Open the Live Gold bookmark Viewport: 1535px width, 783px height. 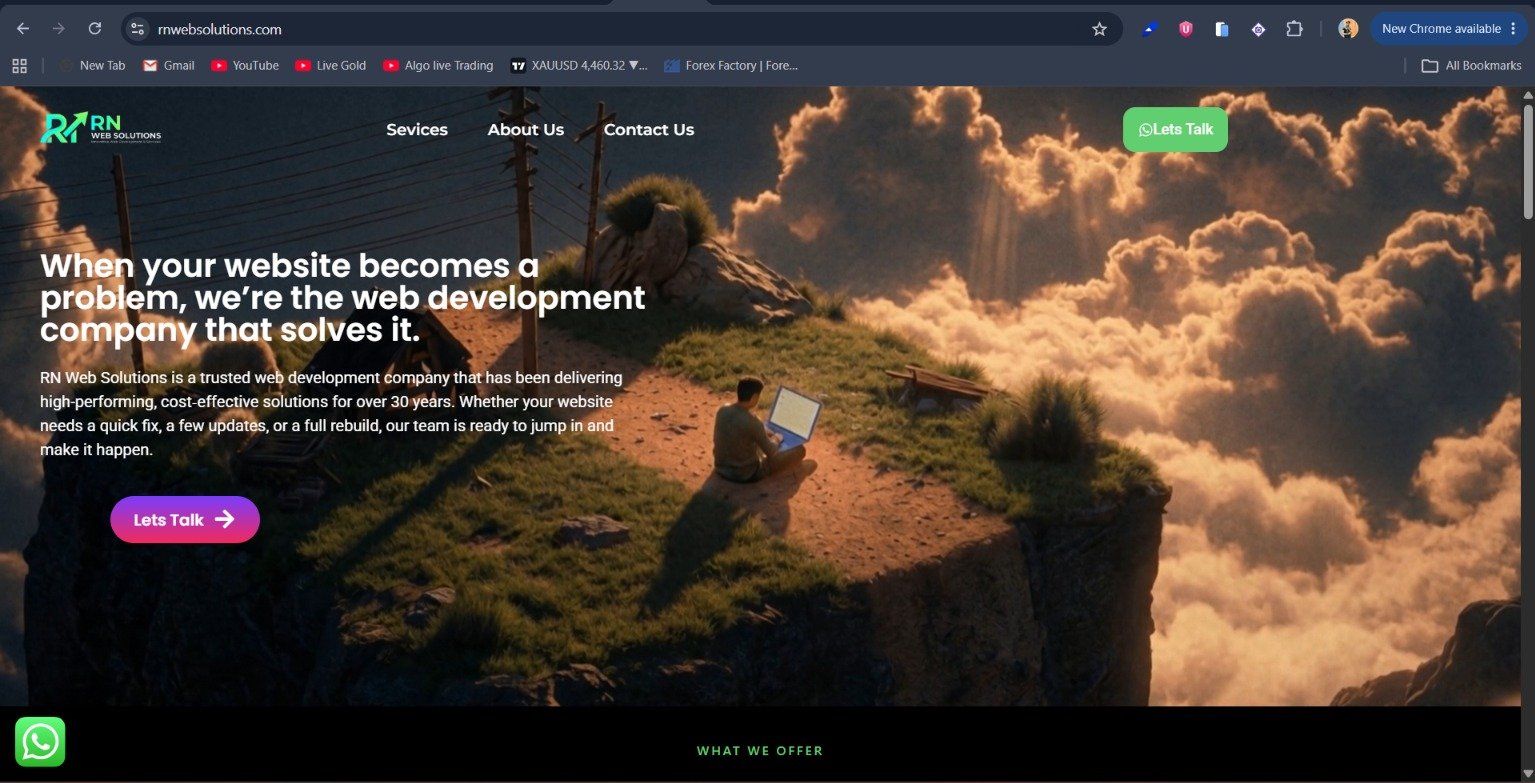pyautogui.click(x=331, y=65)
